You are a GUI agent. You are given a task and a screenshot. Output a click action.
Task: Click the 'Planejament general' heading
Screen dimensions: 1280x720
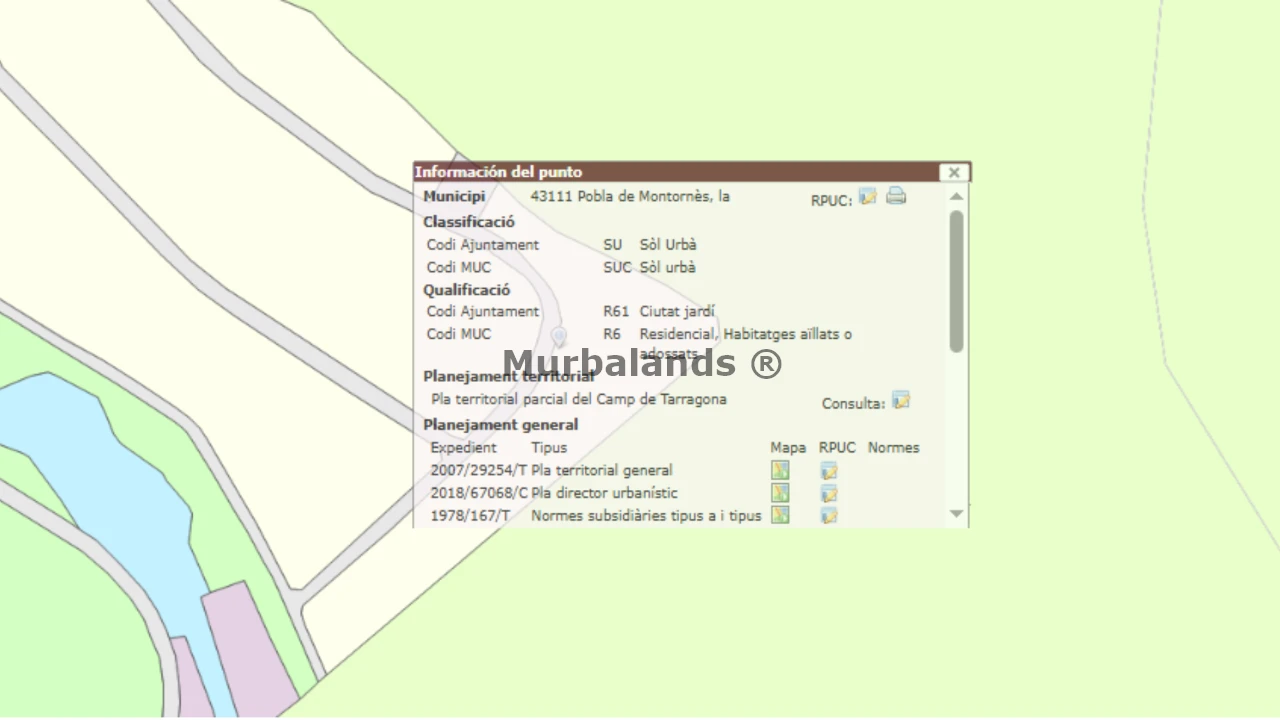pyautogui.click(x=500, y=424)
